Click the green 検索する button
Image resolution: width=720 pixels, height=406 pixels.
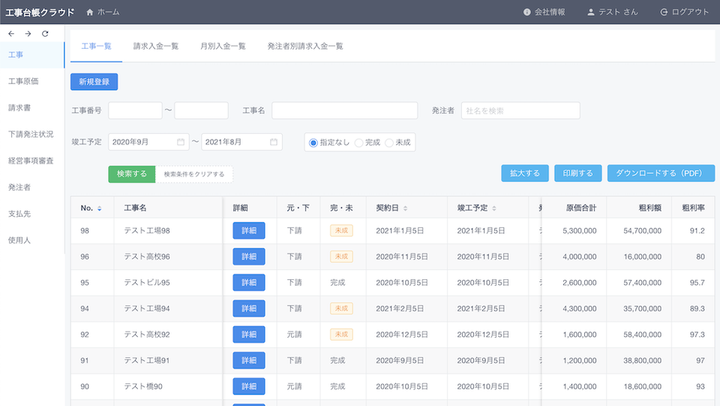[132, 174]
